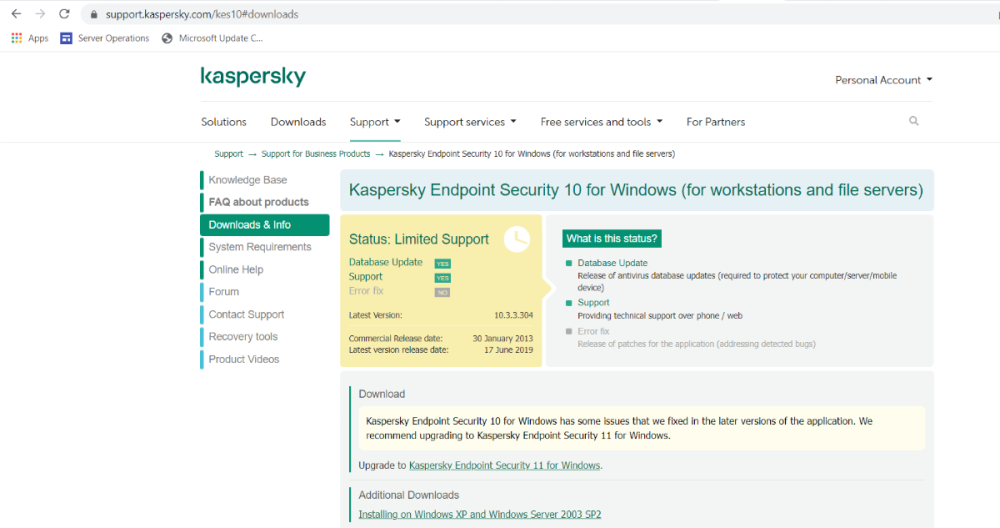Image resolution: width=1000 pixels, height=528 pixels.
Task: Click the Support breadcrumb link
Action: coord(228,154)
